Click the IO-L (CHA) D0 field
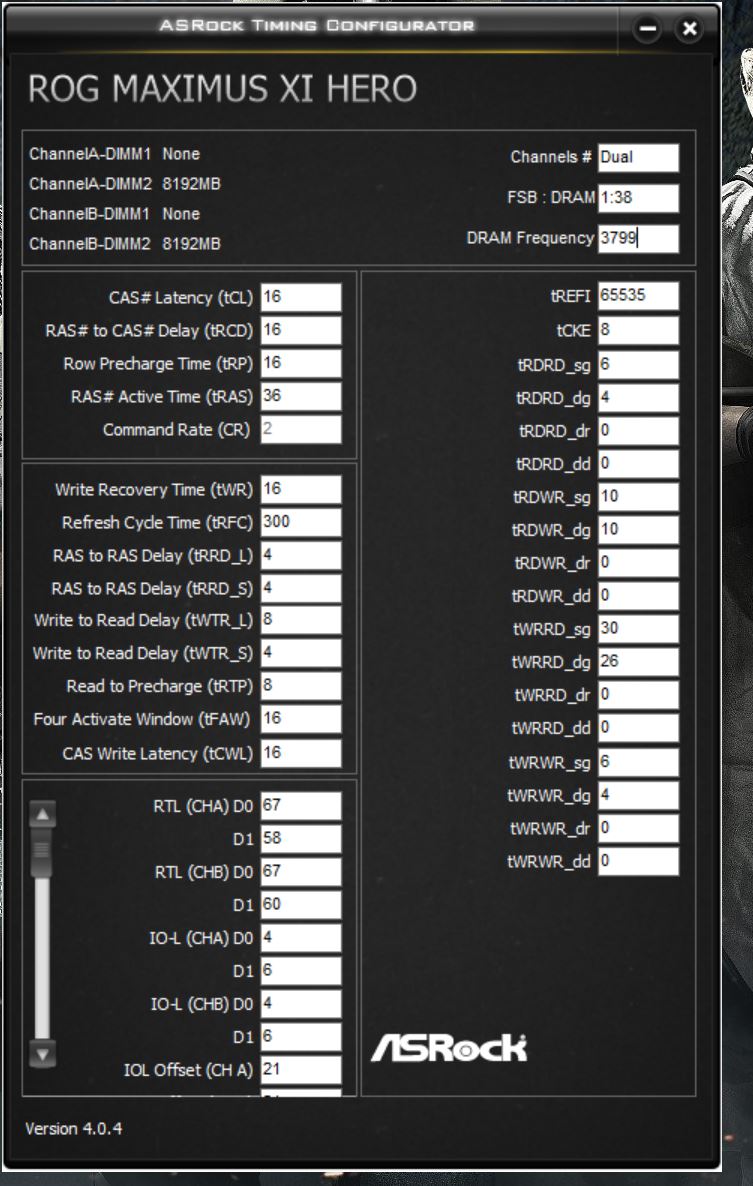This screenshot has width=753, height=1186. 301,938
